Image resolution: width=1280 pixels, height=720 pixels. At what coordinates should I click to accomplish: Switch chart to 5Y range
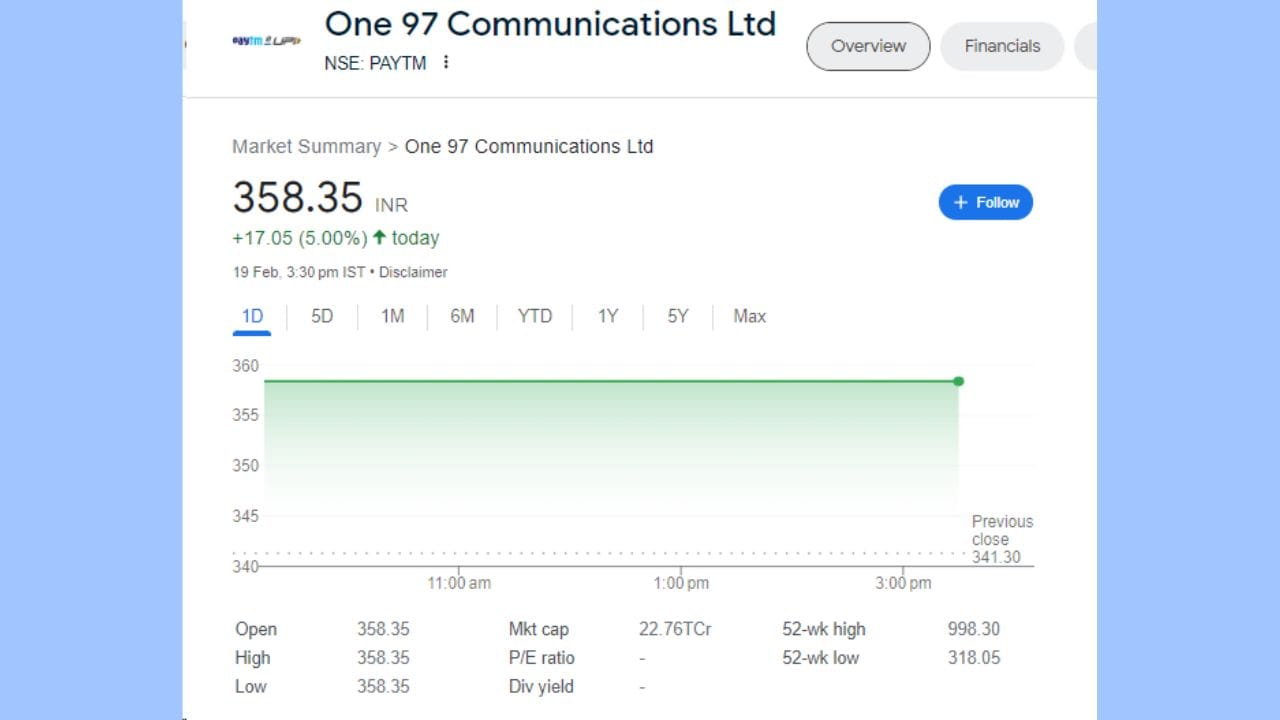[x=678, y=317]
